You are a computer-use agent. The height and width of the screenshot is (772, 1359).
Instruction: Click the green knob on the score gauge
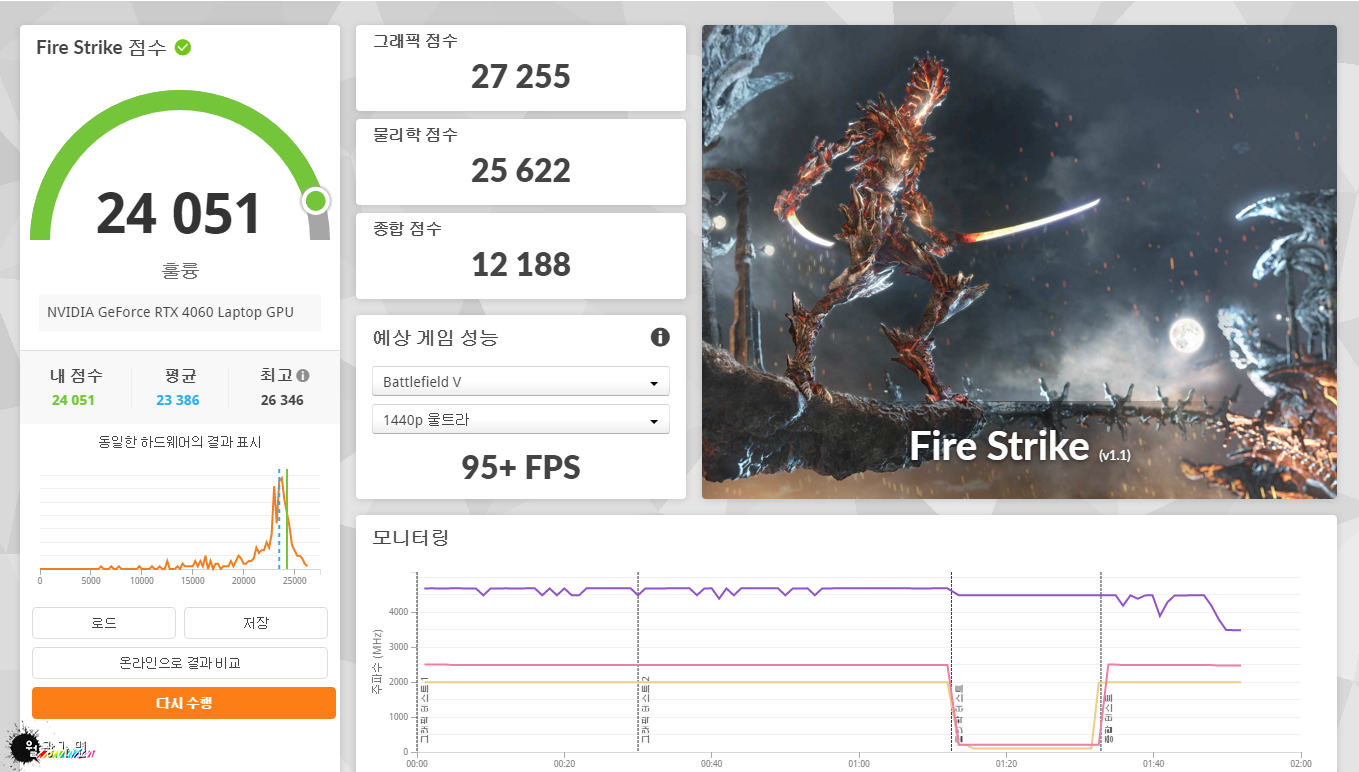tap(316, 201)
